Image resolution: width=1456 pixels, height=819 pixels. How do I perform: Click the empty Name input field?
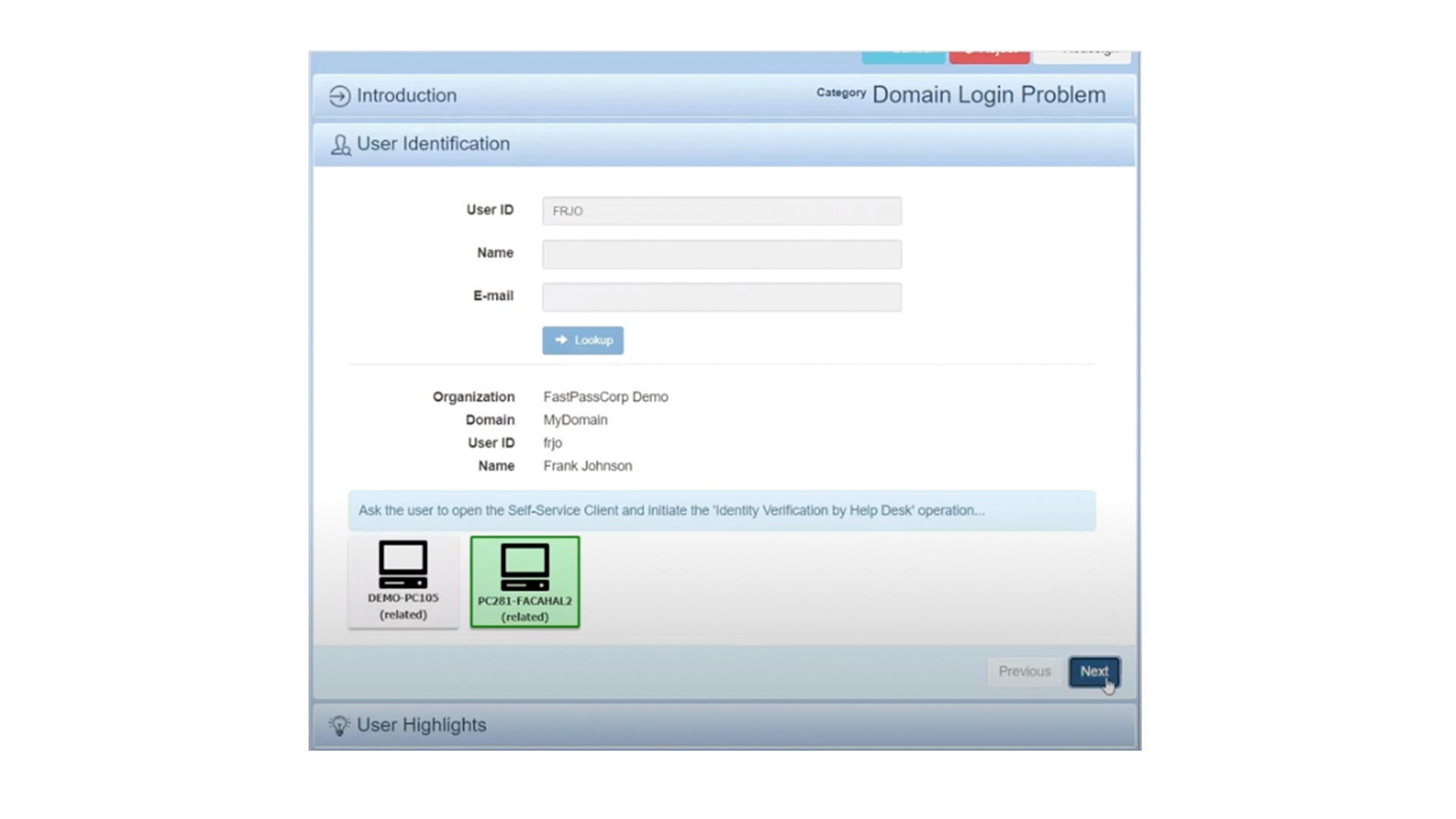pos(720,254)
